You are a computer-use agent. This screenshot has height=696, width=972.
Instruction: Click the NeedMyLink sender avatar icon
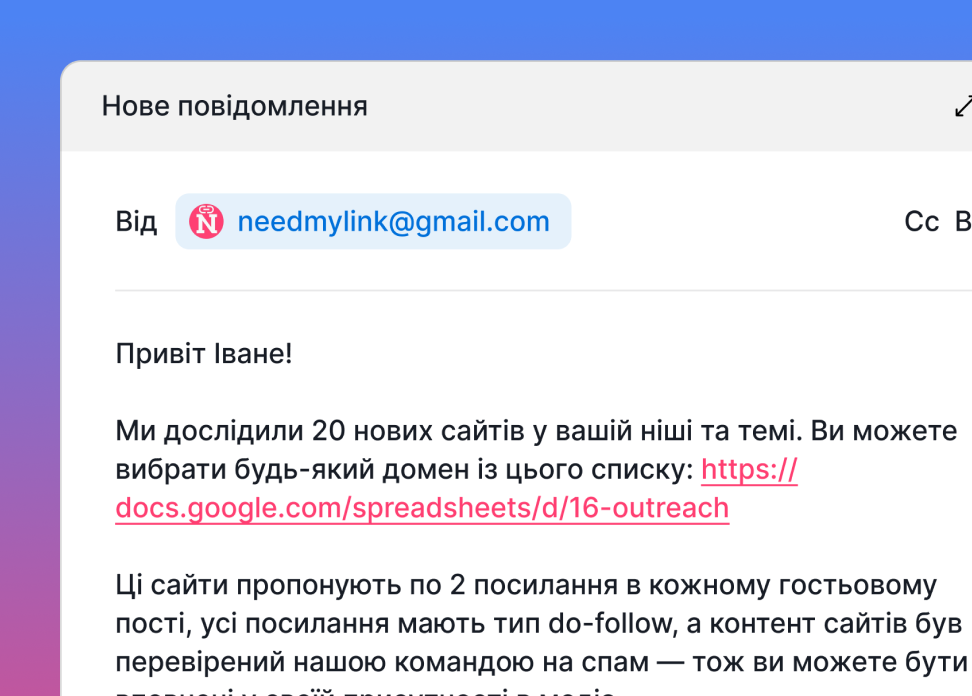click(x=206, y=221)
